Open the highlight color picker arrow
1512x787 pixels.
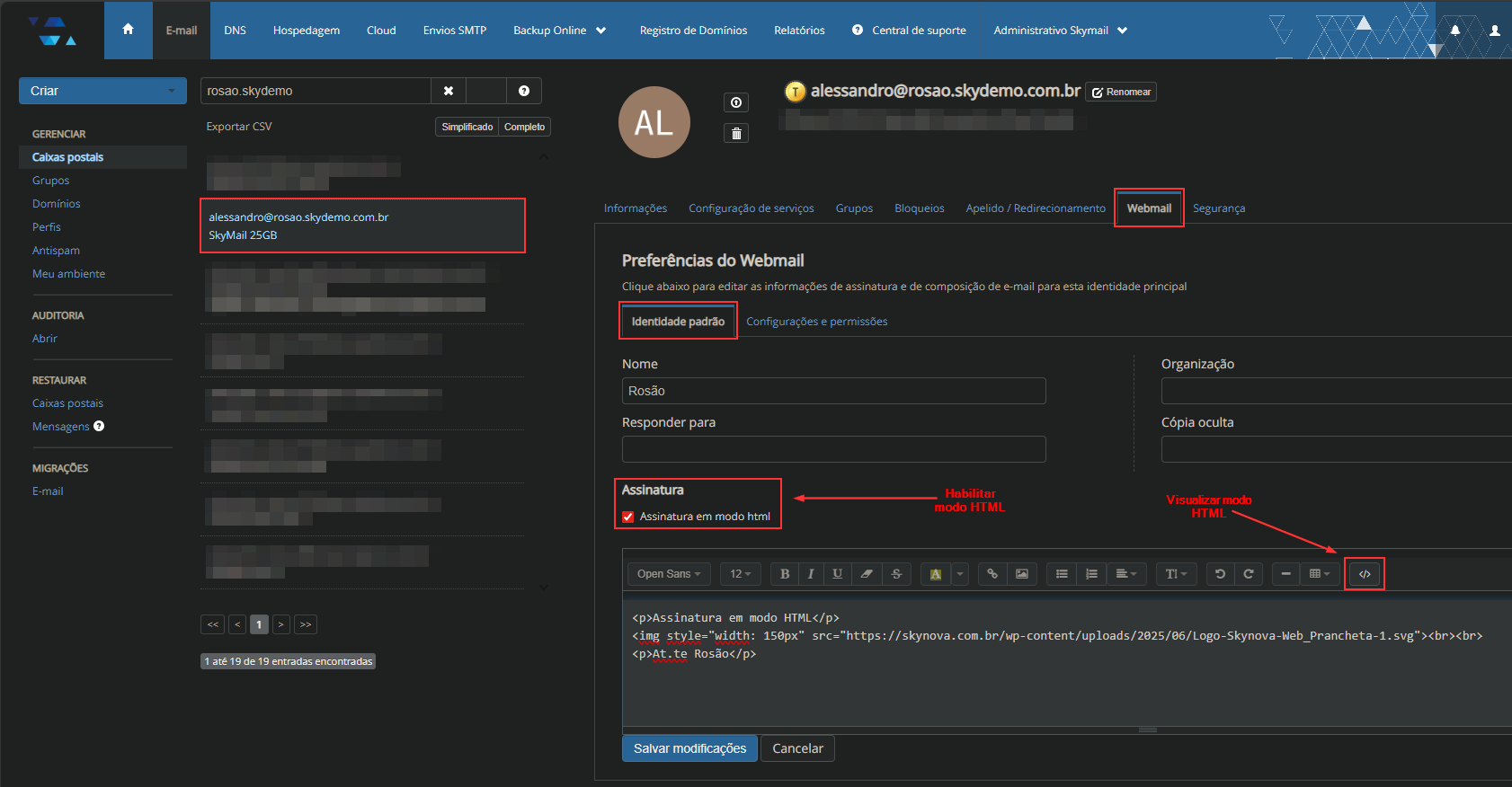point(960,574)
